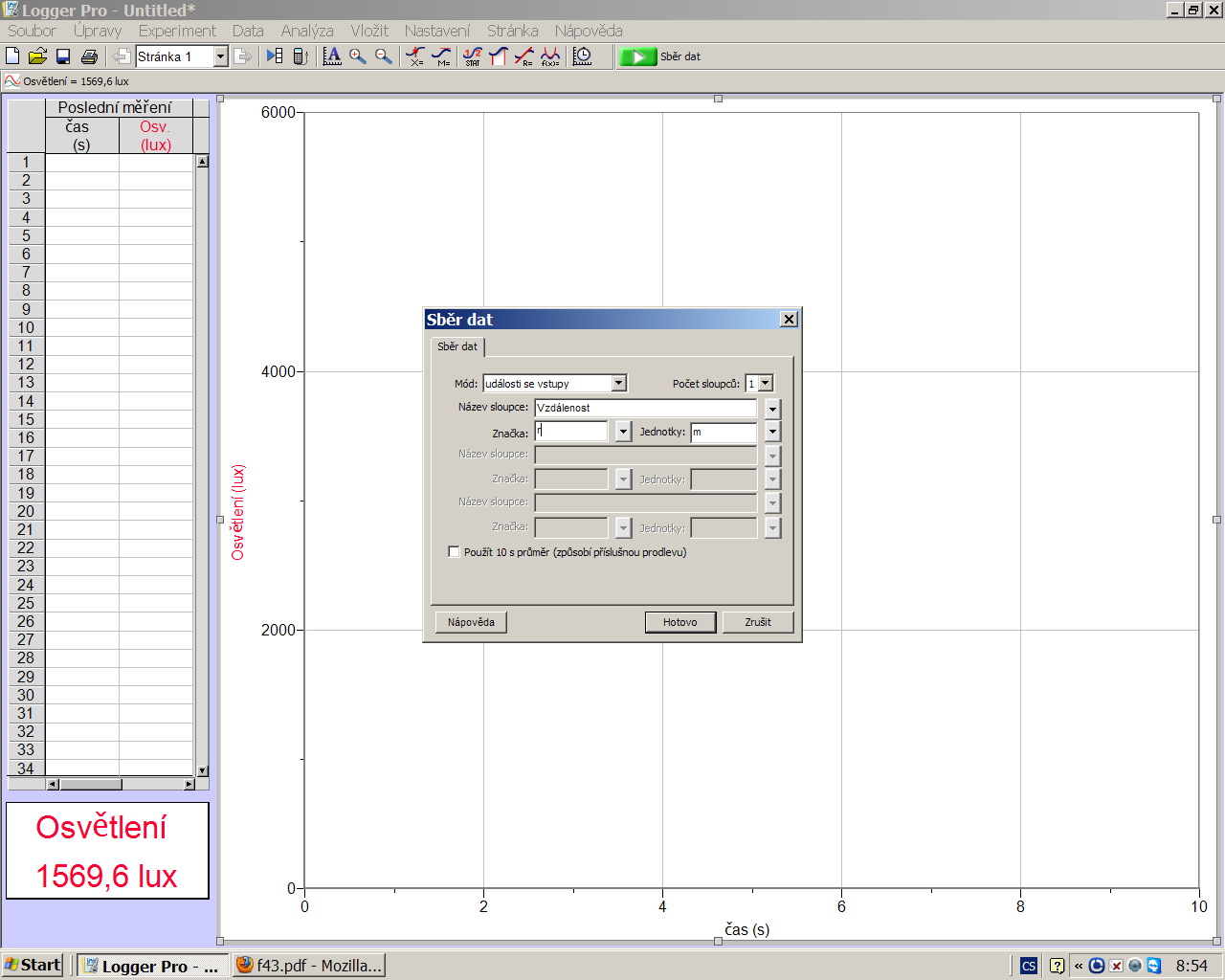The height and width of the screenshot is (980, 1225).
Task: Click the Zoom Out magnifier icon
Action: [384, 56]
